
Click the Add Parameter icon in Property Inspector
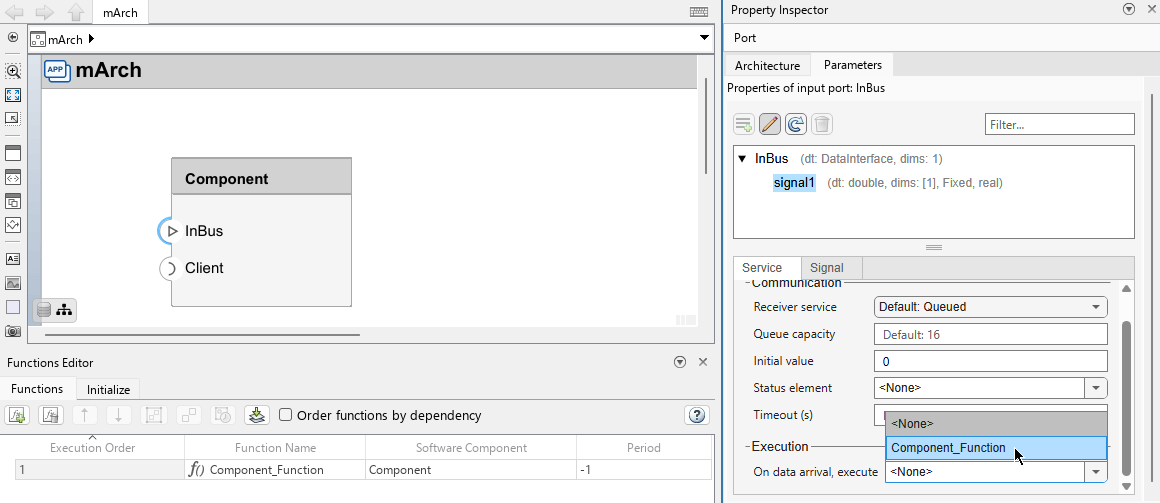click(x=744, y=124)
